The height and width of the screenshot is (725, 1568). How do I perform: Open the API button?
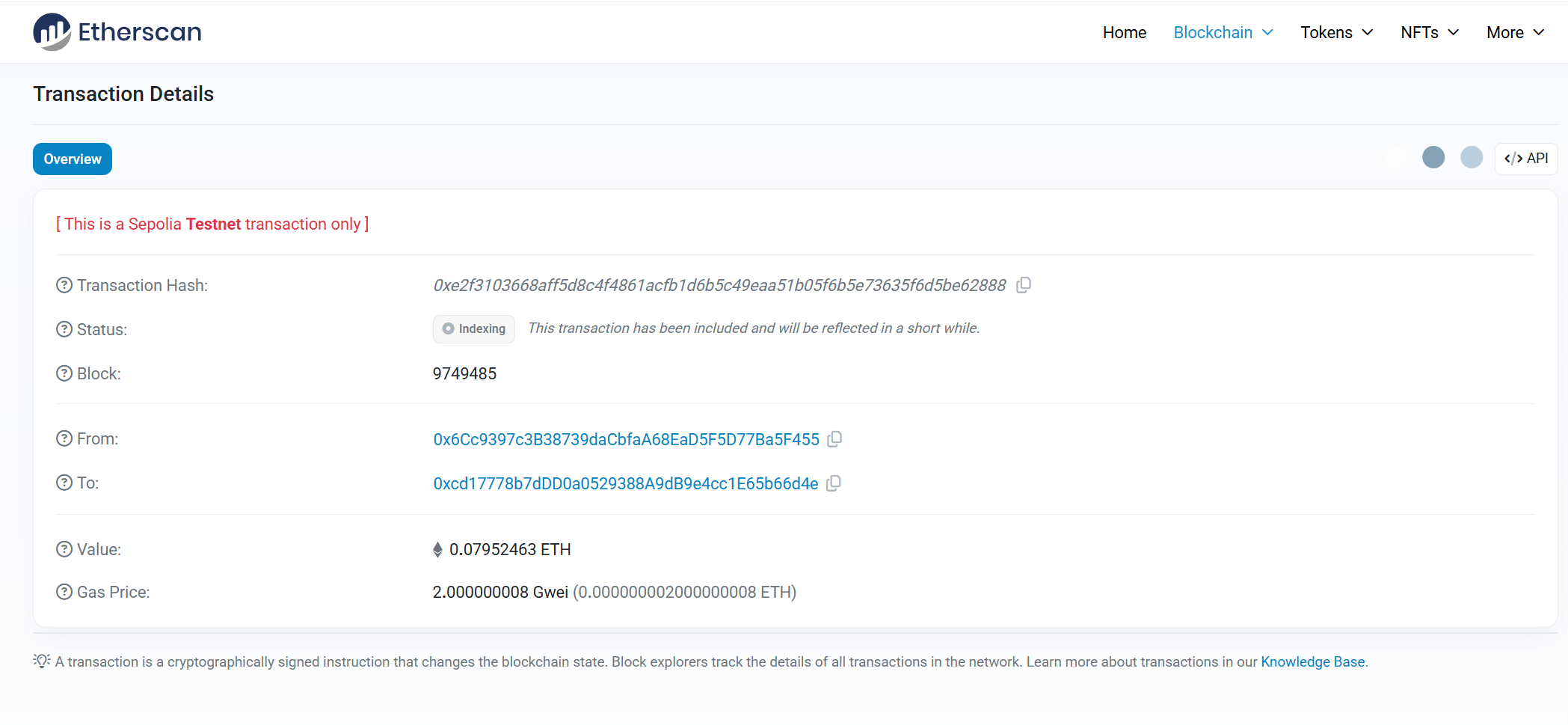1526,159
